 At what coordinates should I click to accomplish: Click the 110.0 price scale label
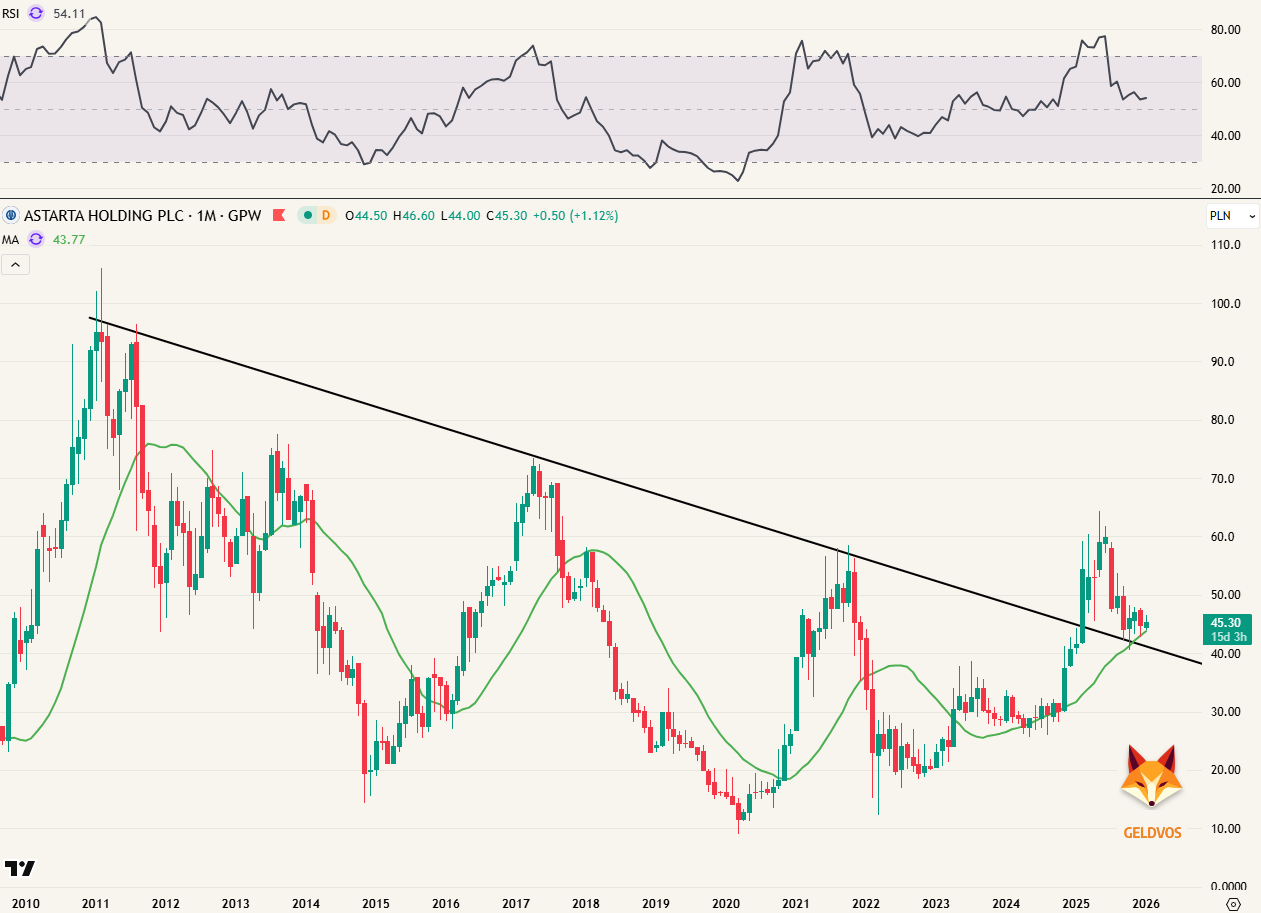coord(1226,245)
